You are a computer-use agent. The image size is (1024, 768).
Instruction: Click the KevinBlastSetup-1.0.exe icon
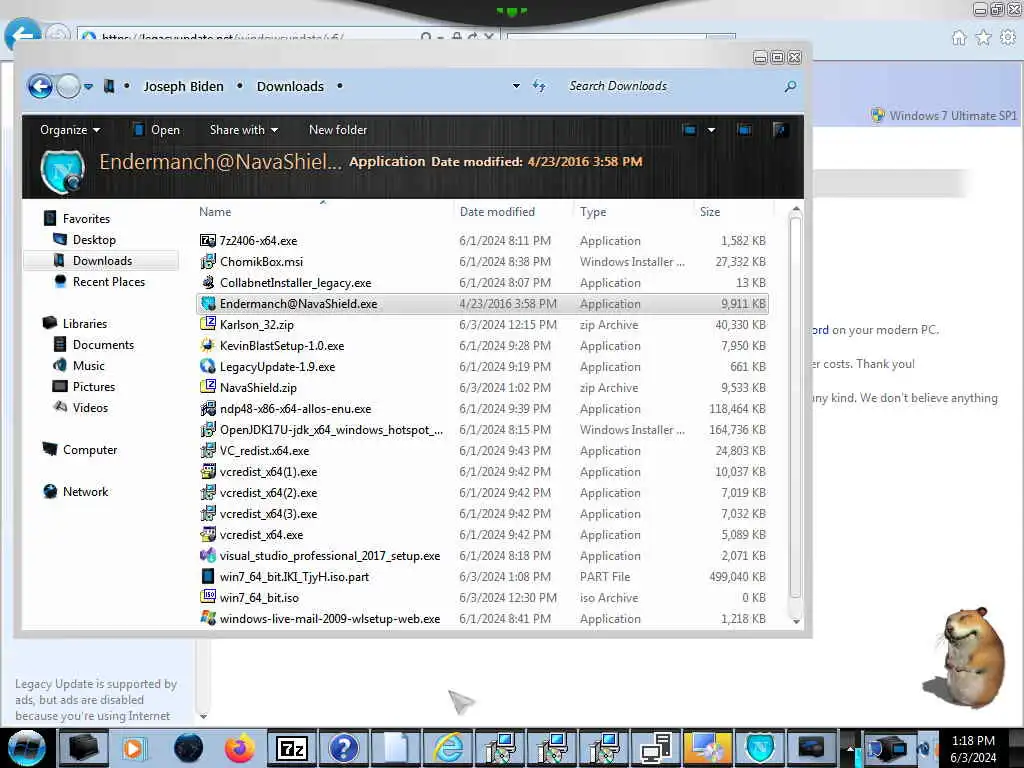click(208, 345)
